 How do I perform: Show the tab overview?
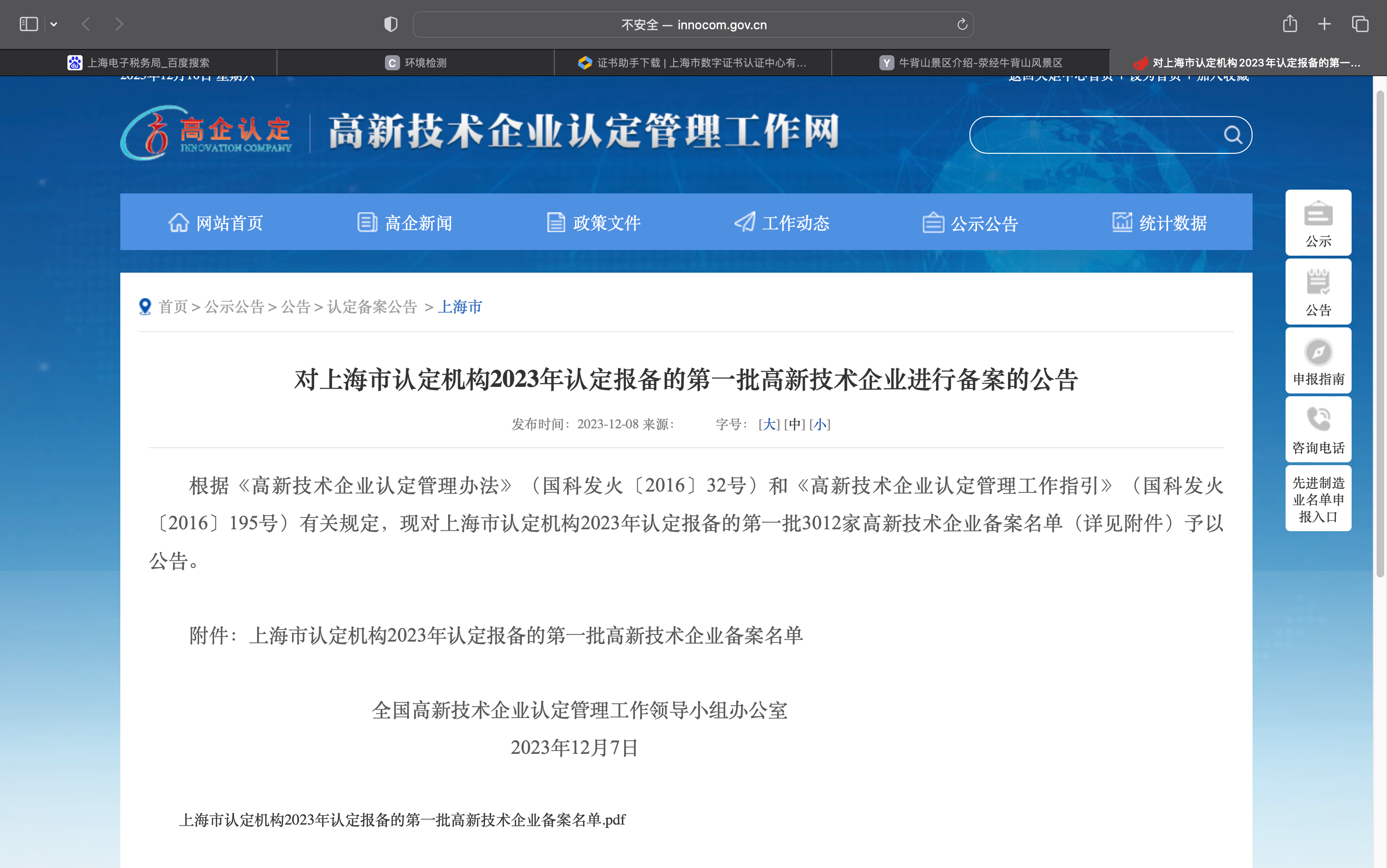point(1360,24)
